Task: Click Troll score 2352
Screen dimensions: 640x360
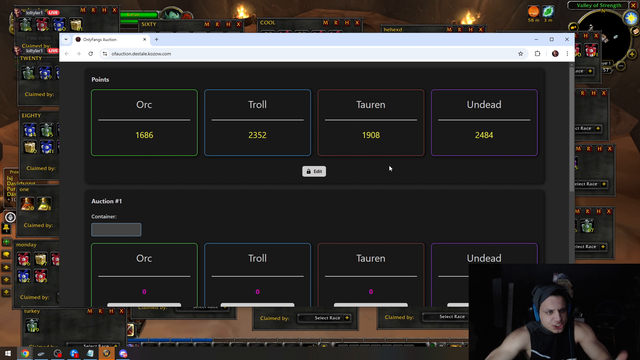Action: pyautogui.click(x=258, y=135)
